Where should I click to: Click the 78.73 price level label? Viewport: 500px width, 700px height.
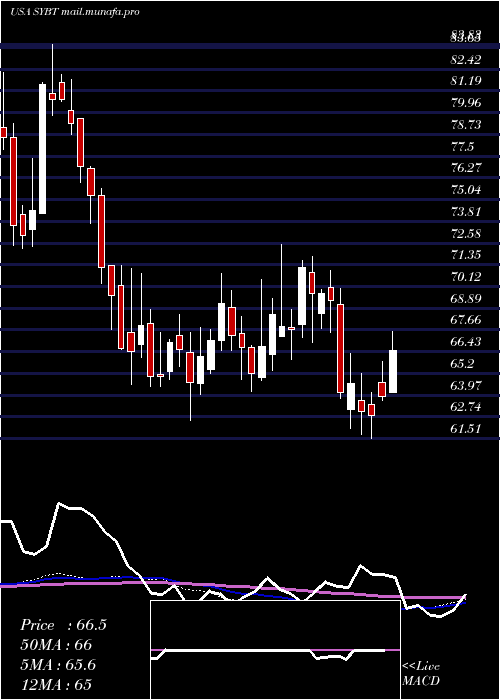click(x=466, y=125)
